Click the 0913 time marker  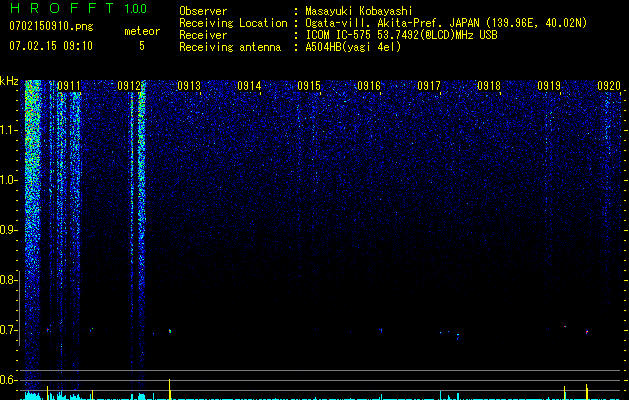coord(189,86)
